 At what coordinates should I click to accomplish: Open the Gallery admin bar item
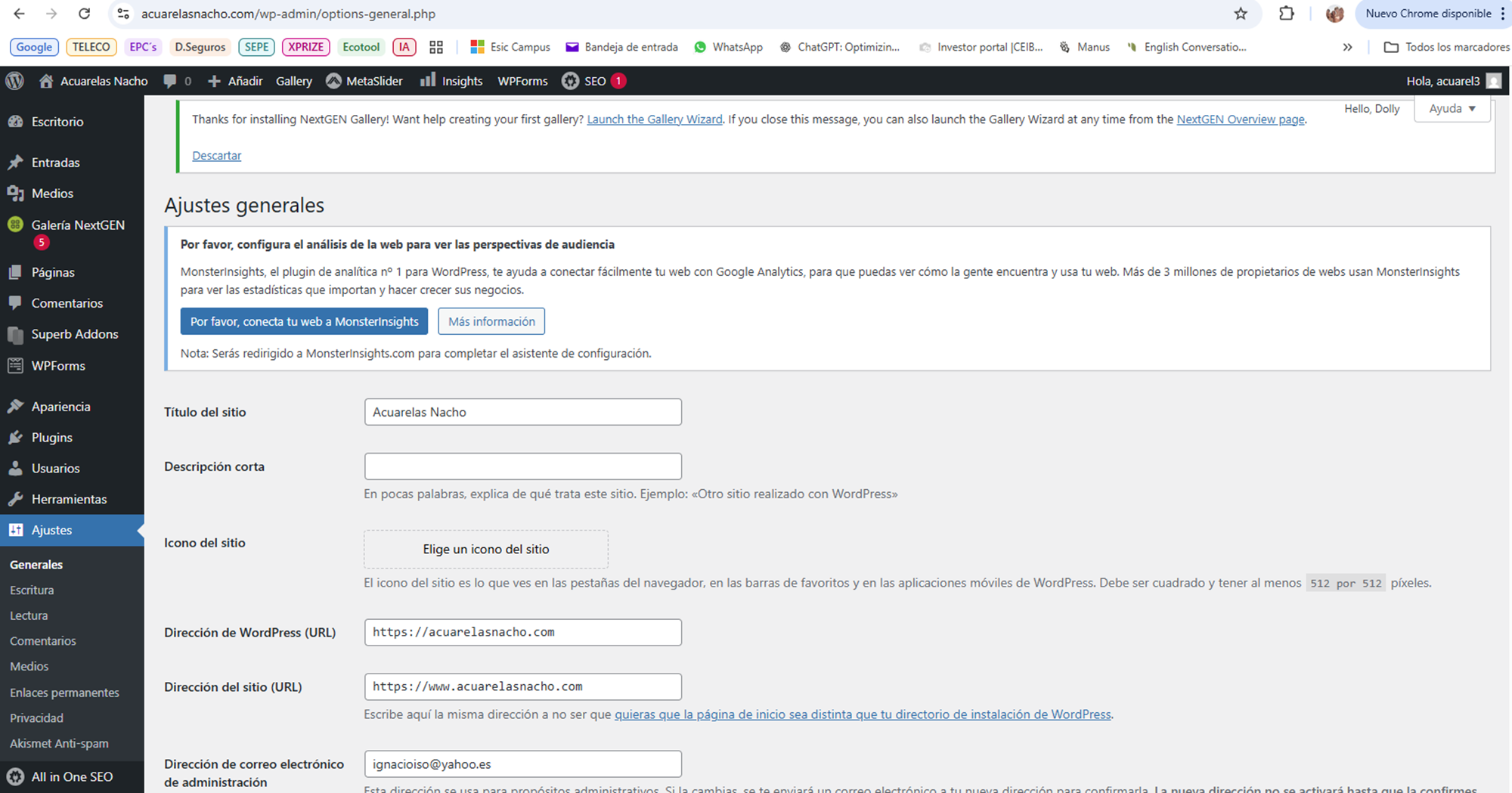(x=294, y=81)
